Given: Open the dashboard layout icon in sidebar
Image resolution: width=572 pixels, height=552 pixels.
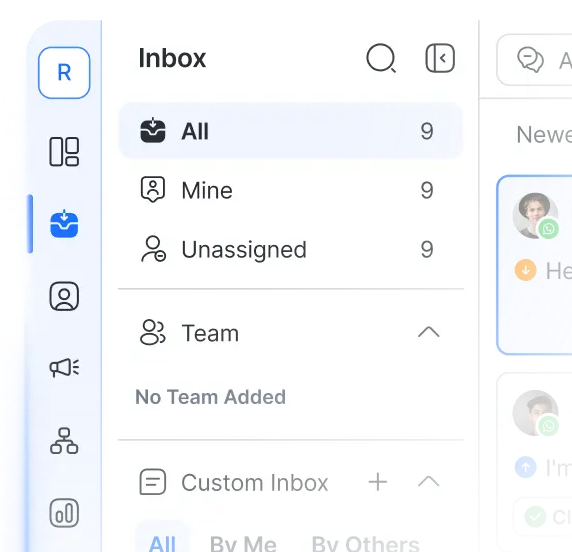Looking at the screenshot, I should click(64, 152).
